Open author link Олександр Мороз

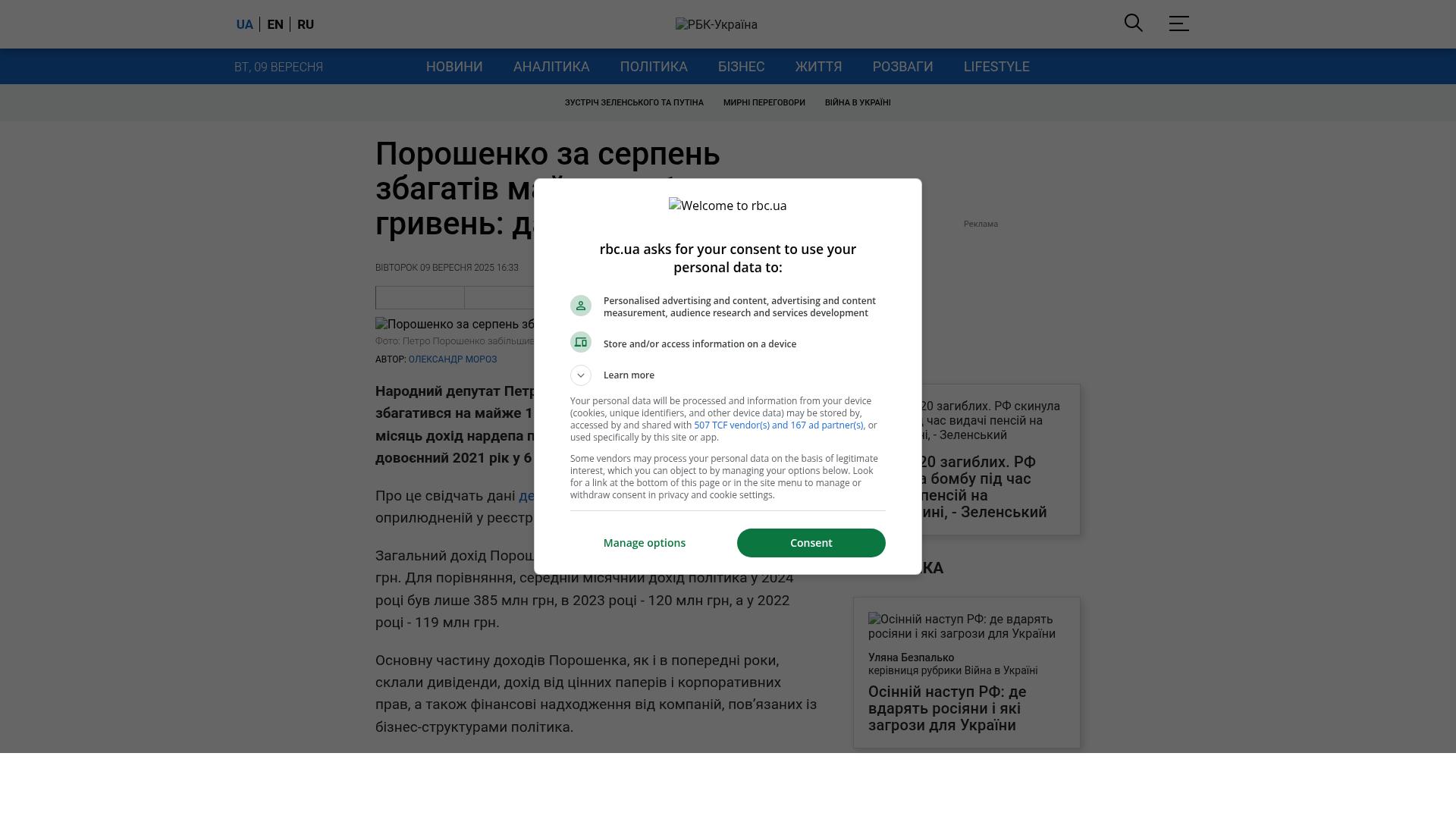tap(453, 359)
